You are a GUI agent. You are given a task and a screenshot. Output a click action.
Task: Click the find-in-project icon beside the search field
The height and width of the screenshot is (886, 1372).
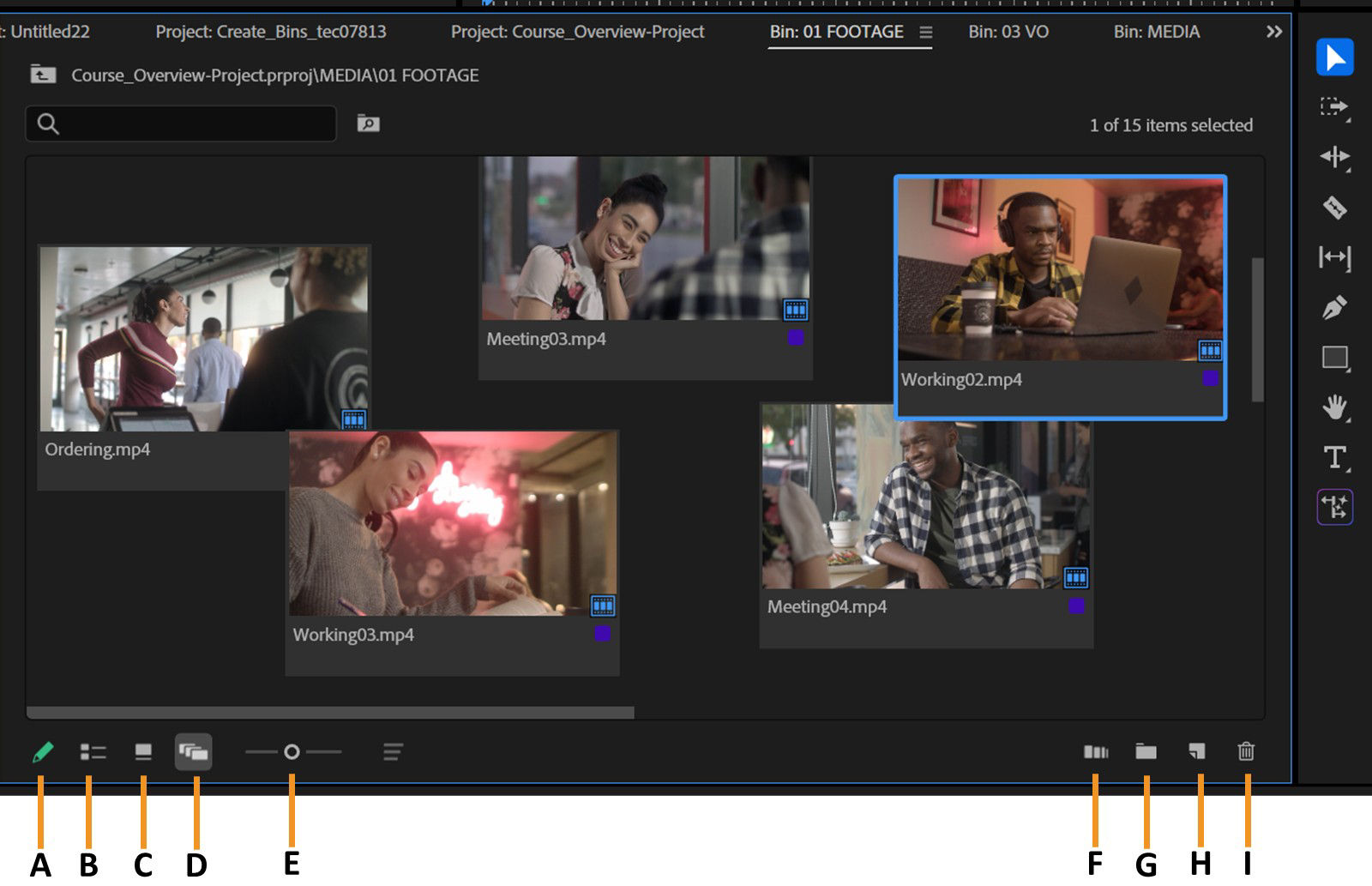(367, 124)
